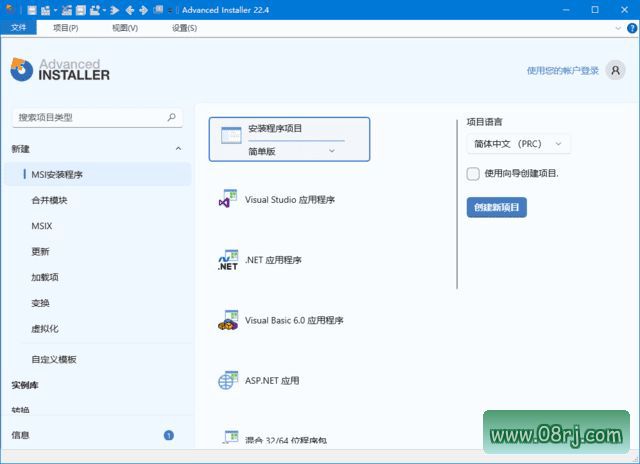This screenshot has height=464, width=640.
Task: Enable 使用向导创建项目 checkbox
Action: tap(473, 173)
